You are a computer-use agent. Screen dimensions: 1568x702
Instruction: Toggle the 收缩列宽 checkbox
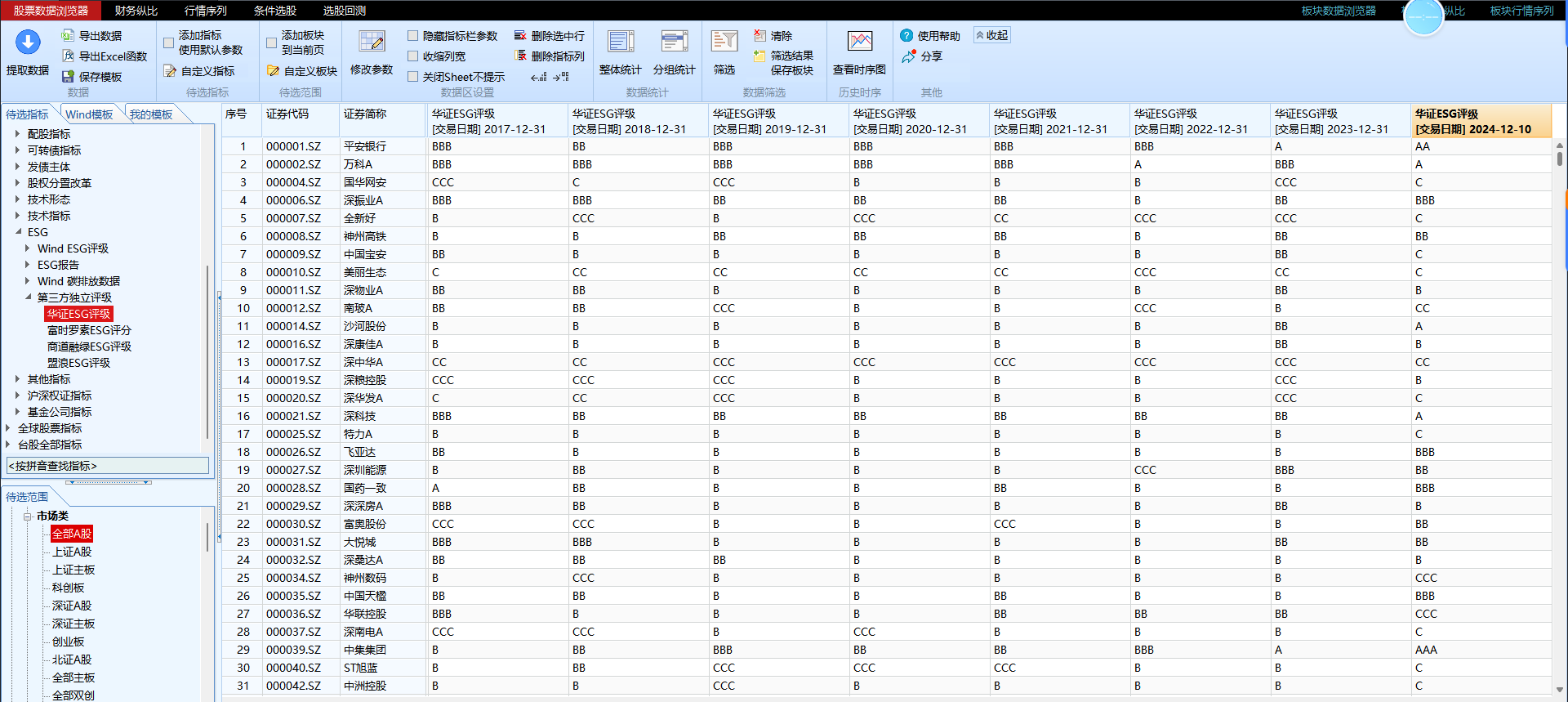(413, 56)
